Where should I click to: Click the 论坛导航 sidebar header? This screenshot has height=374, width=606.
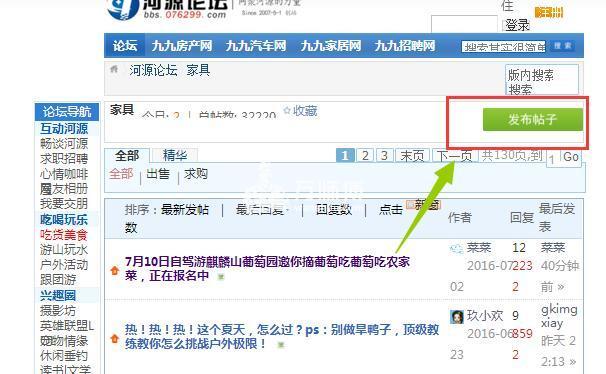[x=67, y=112]
